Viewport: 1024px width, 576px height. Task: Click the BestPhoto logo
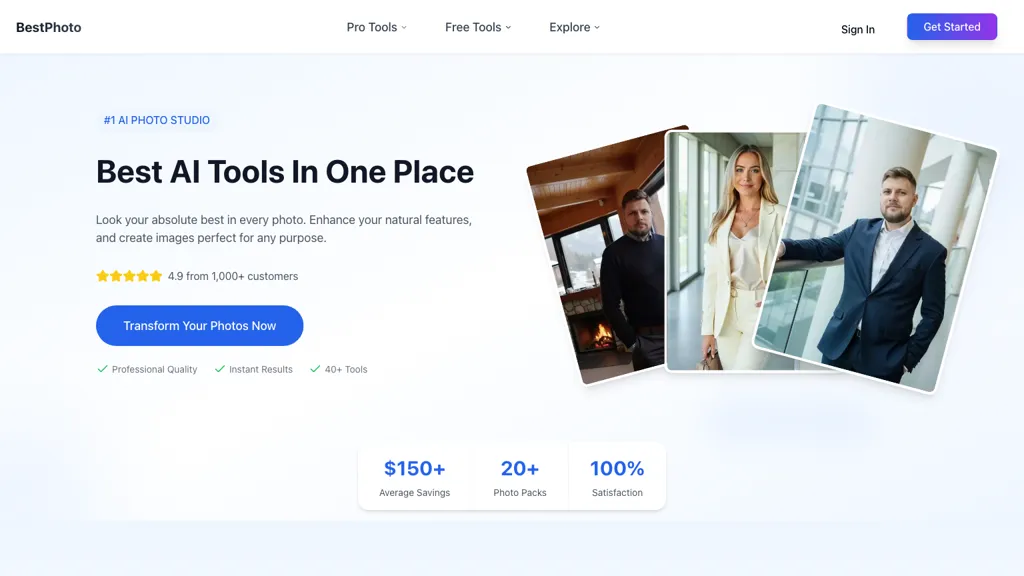[49, 27]
